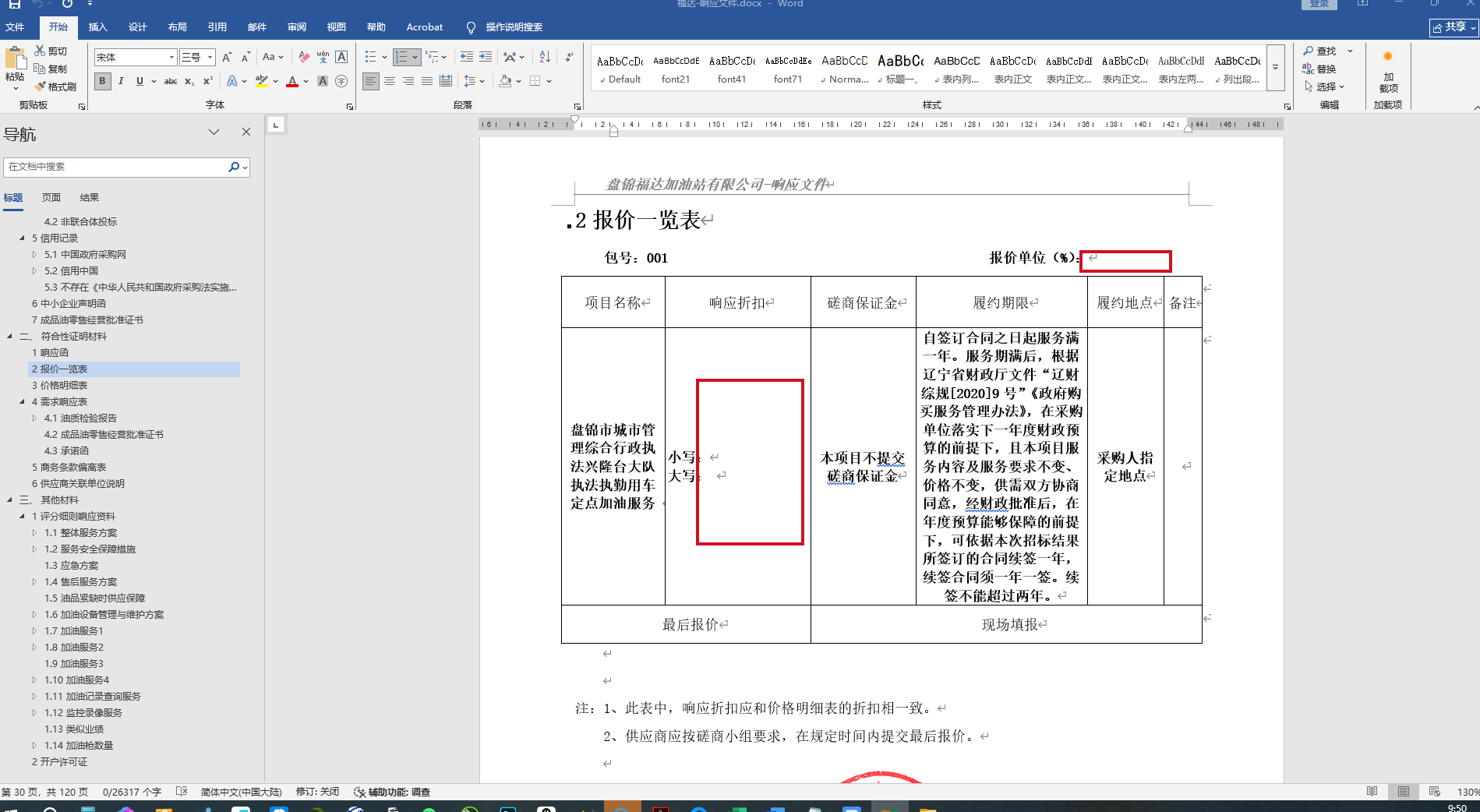Apply the yellow text highlight color

(262, 81)
